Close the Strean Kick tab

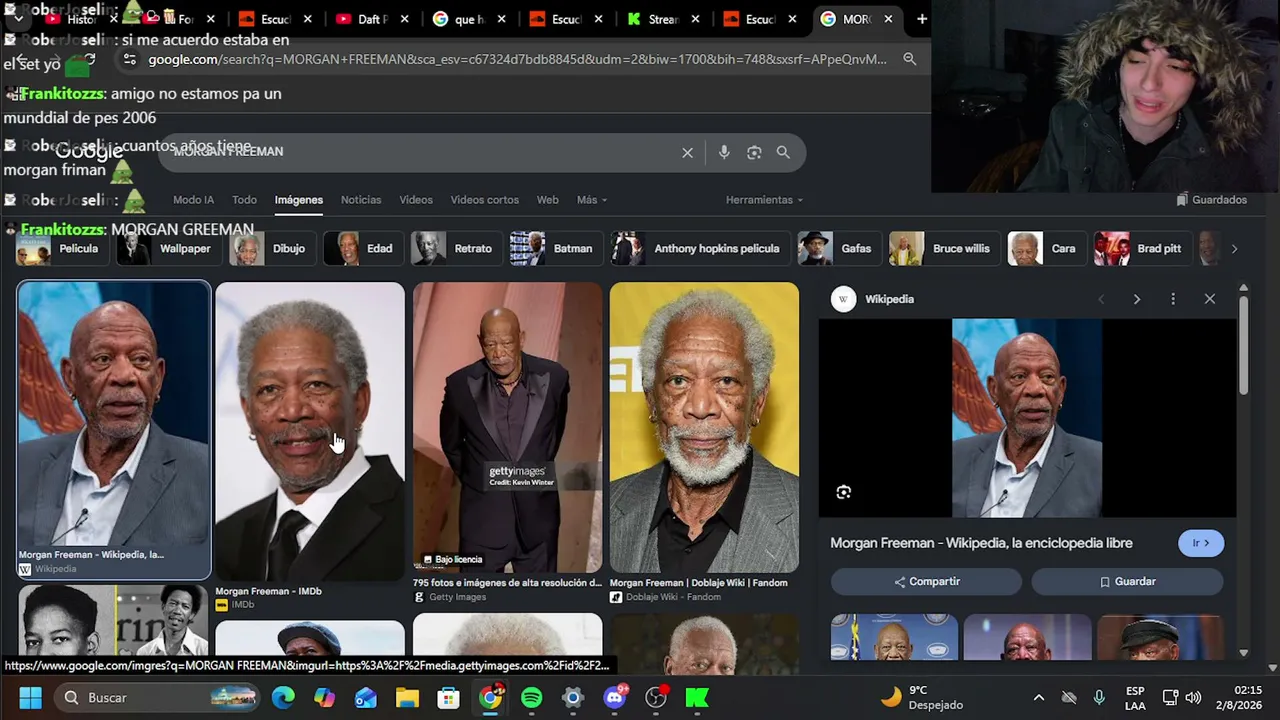[695, 19]
